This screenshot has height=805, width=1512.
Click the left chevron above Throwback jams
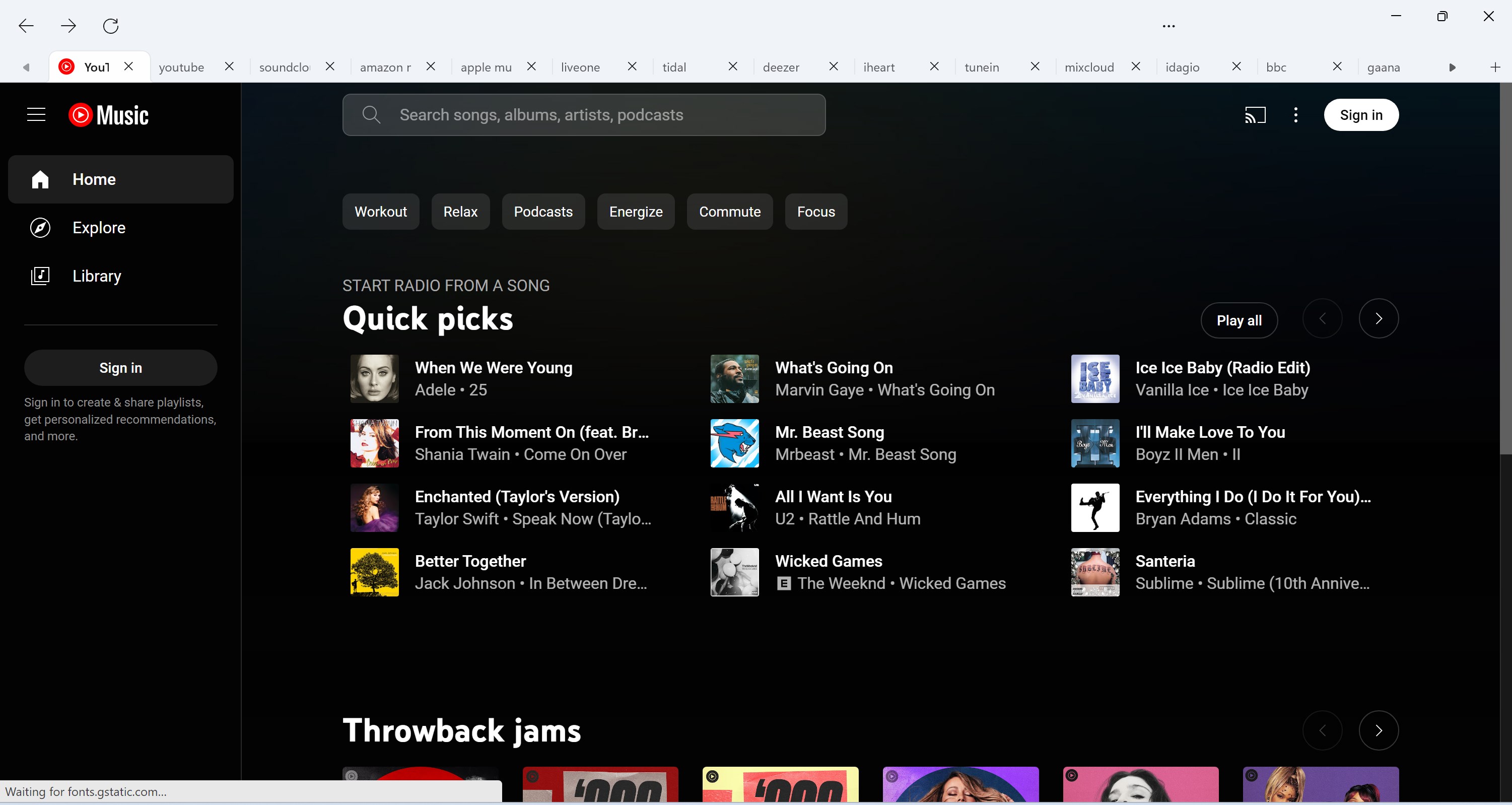tap(1323, 730)
